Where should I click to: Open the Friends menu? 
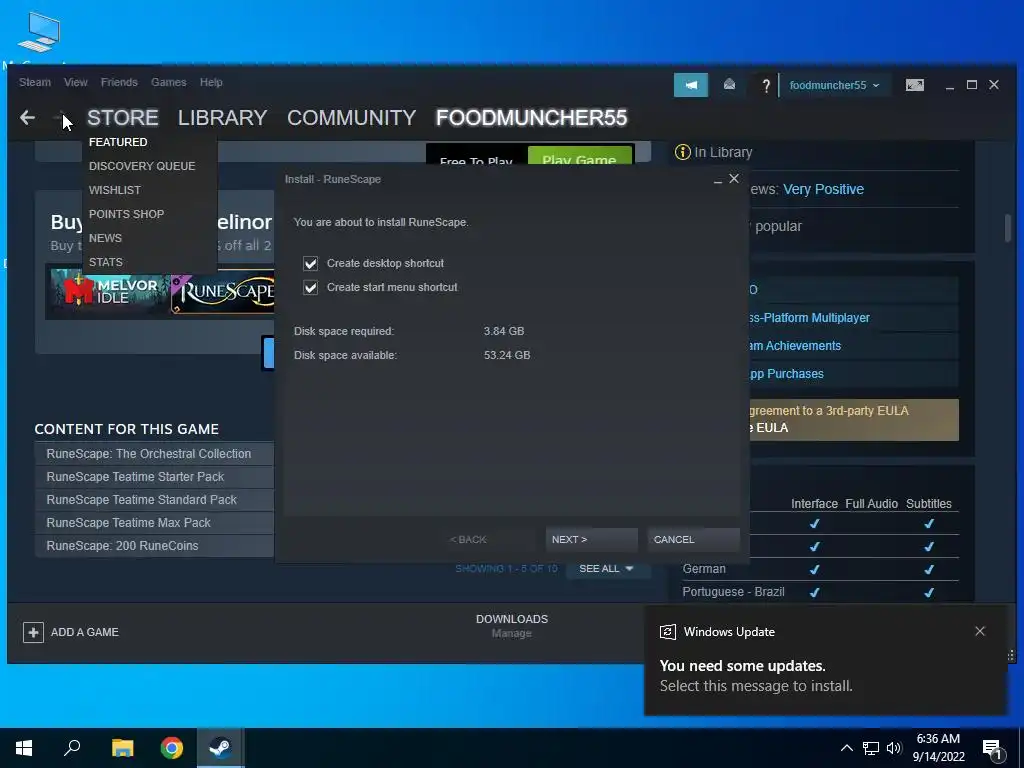click(119, 82)
